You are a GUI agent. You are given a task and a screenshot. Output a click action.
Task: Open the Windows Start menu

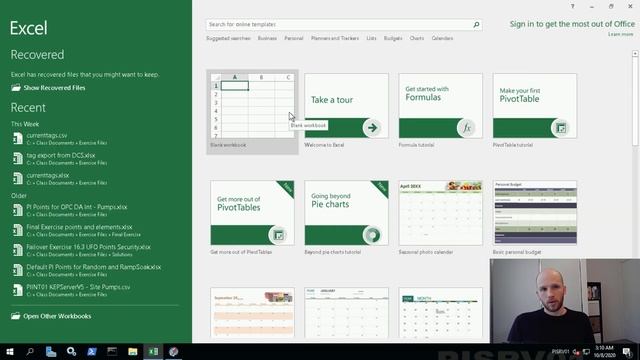pos(10,351)
